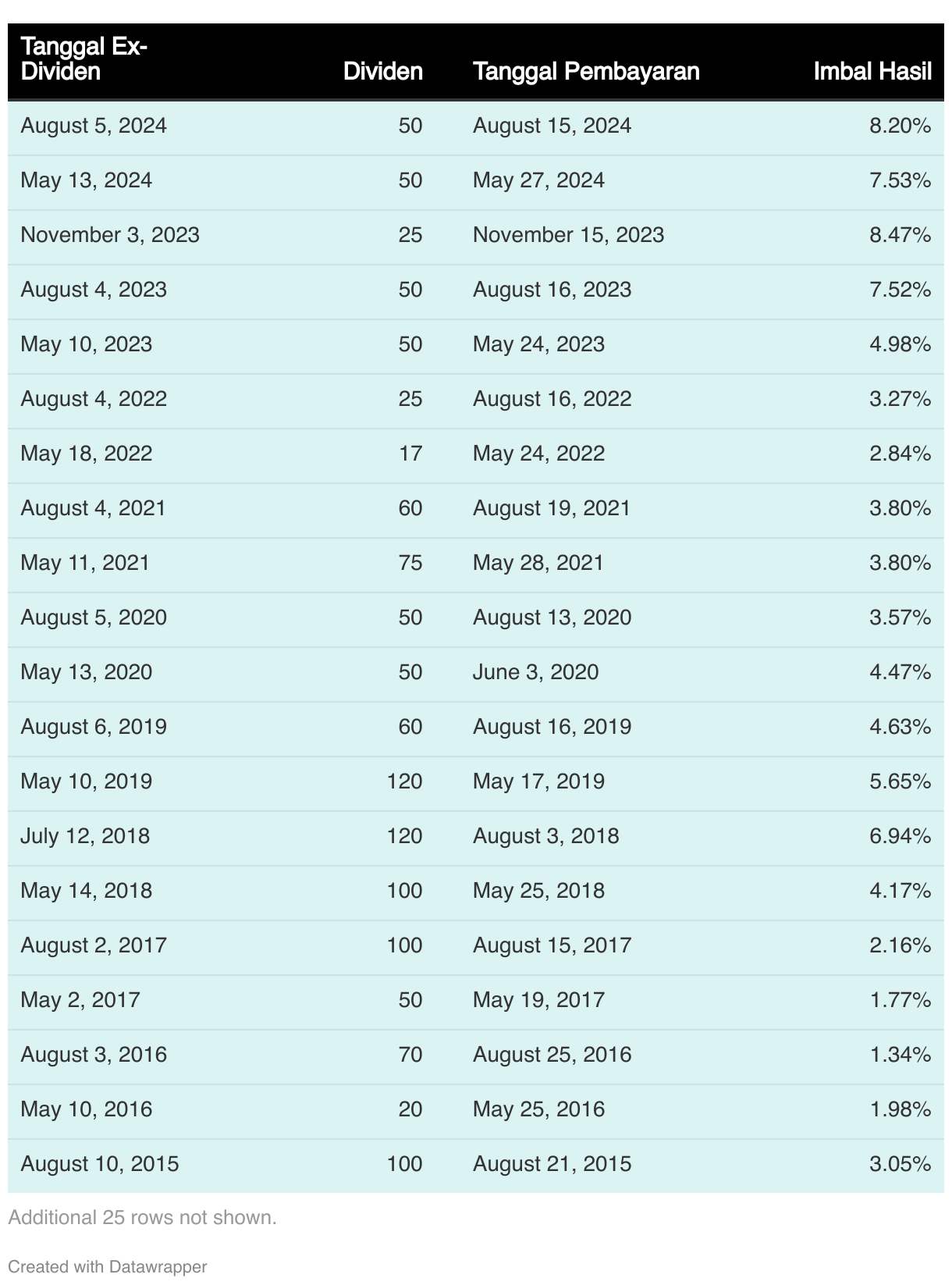
Task: Select the 1.34% yield cell
Action: [x=900, y=1055]
